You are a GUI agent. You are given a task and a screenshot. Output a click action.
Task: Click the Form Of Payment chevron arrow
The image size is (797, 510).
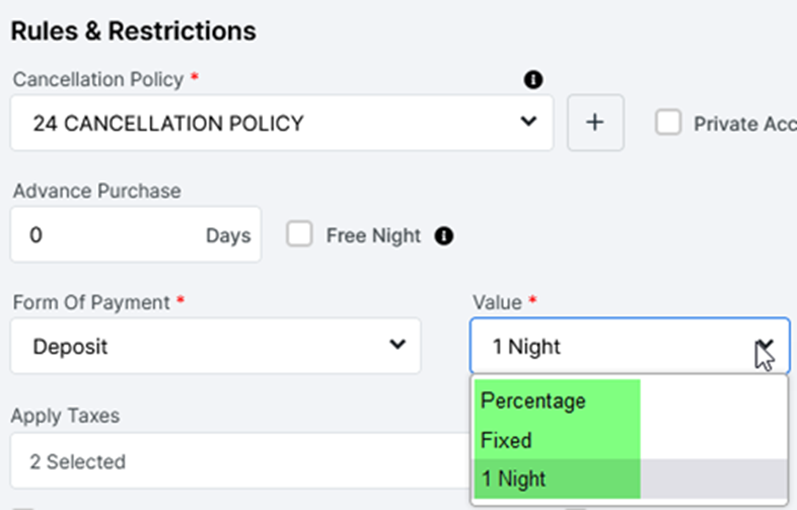397,345
